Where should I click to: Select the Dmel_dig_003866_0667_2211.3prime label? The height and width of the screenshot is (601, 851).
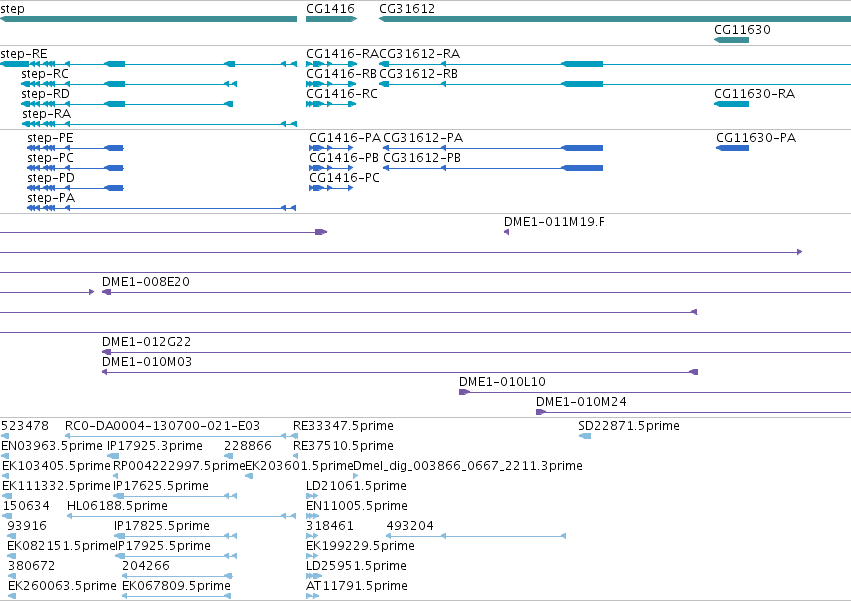[468, 466]
